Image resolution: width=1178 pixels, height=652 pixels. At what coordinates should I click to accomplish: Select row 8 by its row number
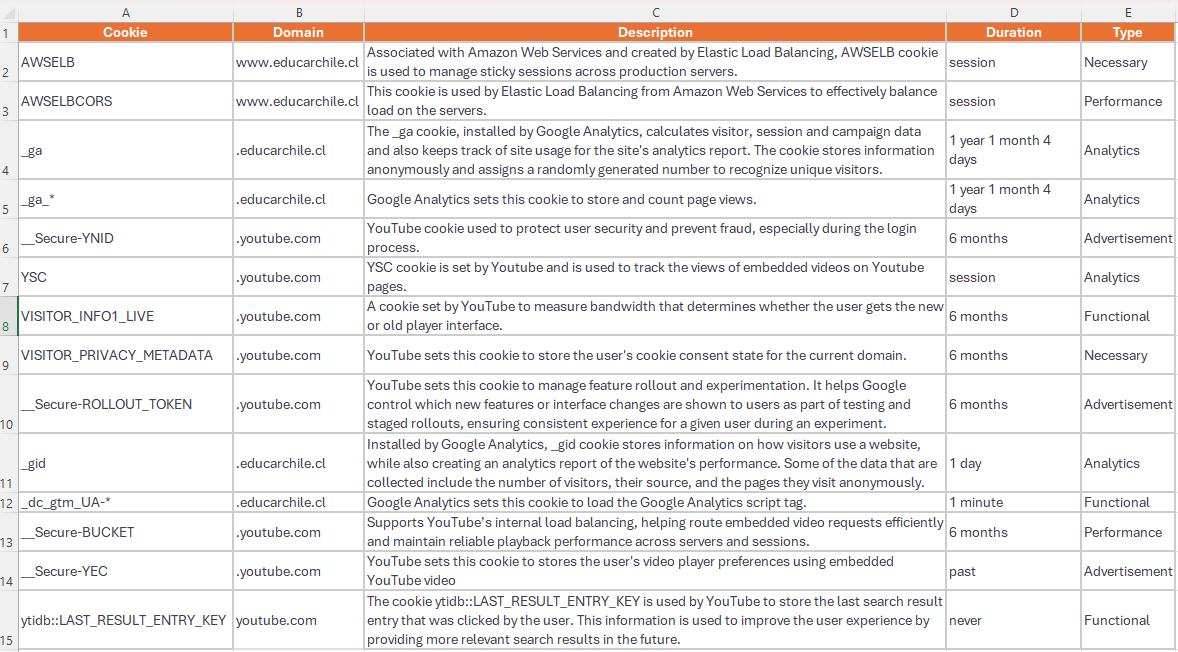(x=9, y=316)
